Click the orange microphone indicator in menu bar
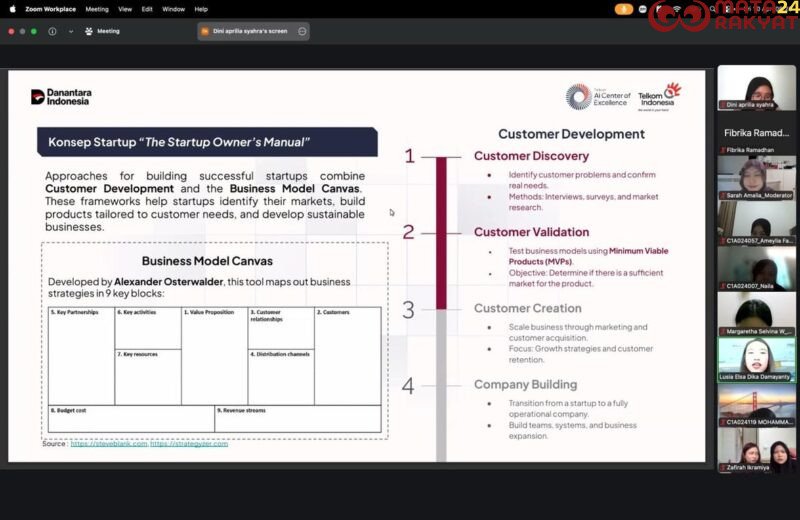 coord(624,9)
